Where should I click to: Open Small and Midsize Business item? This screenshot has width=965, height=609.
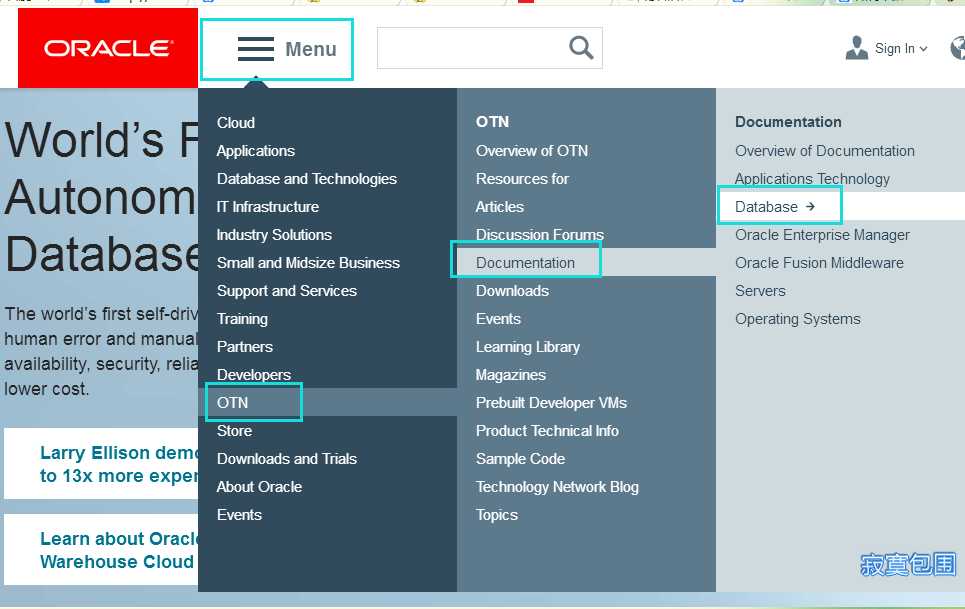308,263
